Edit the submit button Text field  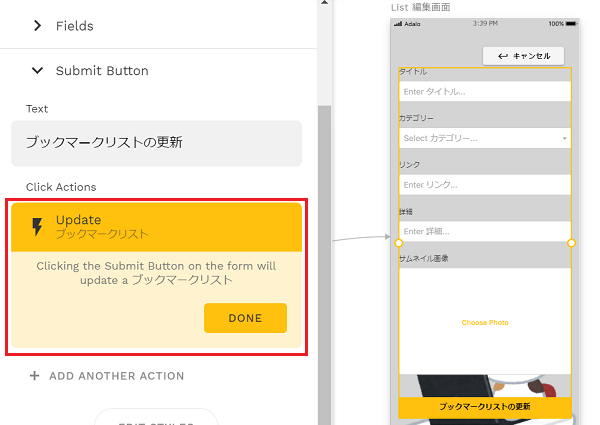tap(157, 143)
